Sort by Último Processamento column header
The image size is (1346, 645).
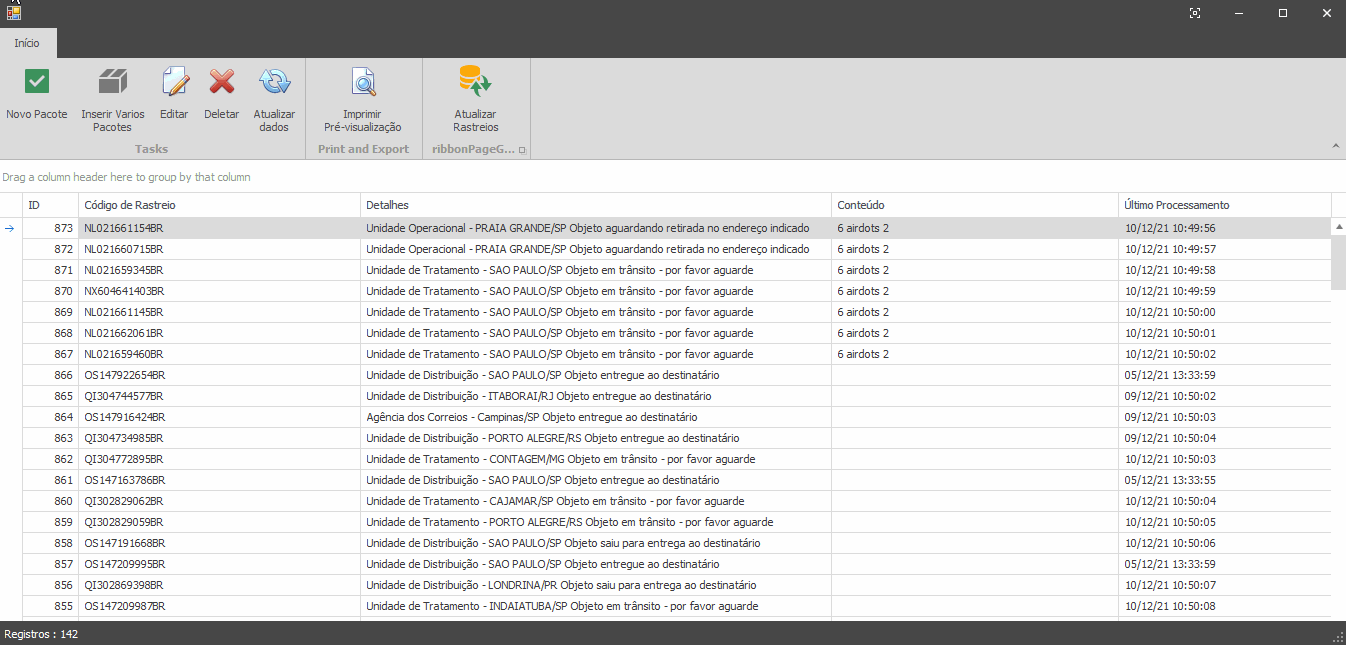pyautogui.click(x=1225, y=205)
